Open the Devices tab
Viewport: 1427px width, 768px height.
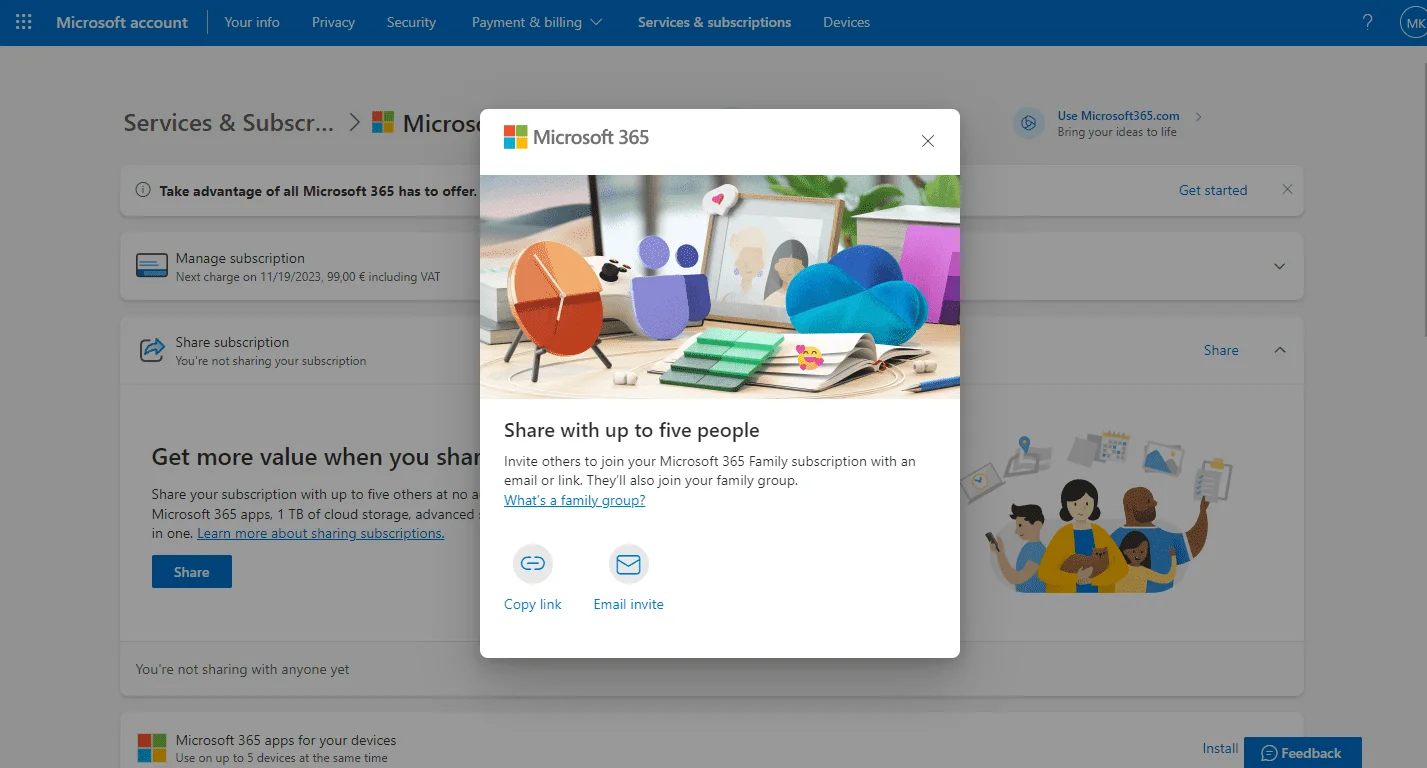(846, 22)
